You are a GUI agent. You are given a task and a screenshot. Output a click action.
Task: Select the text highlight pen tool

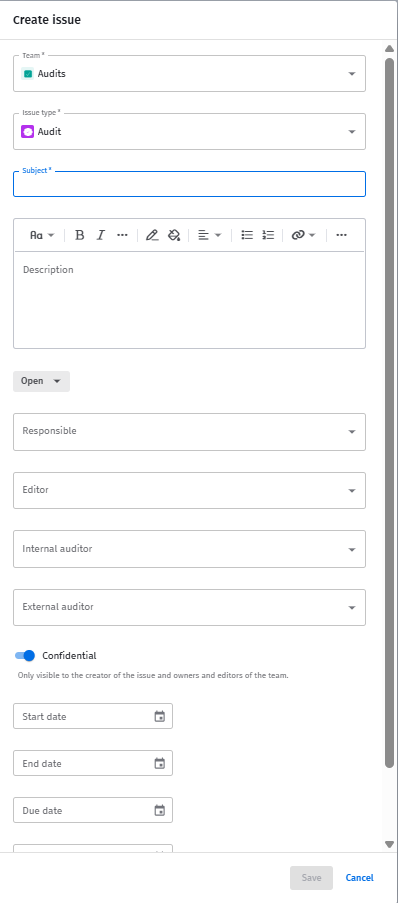[152, 235]
